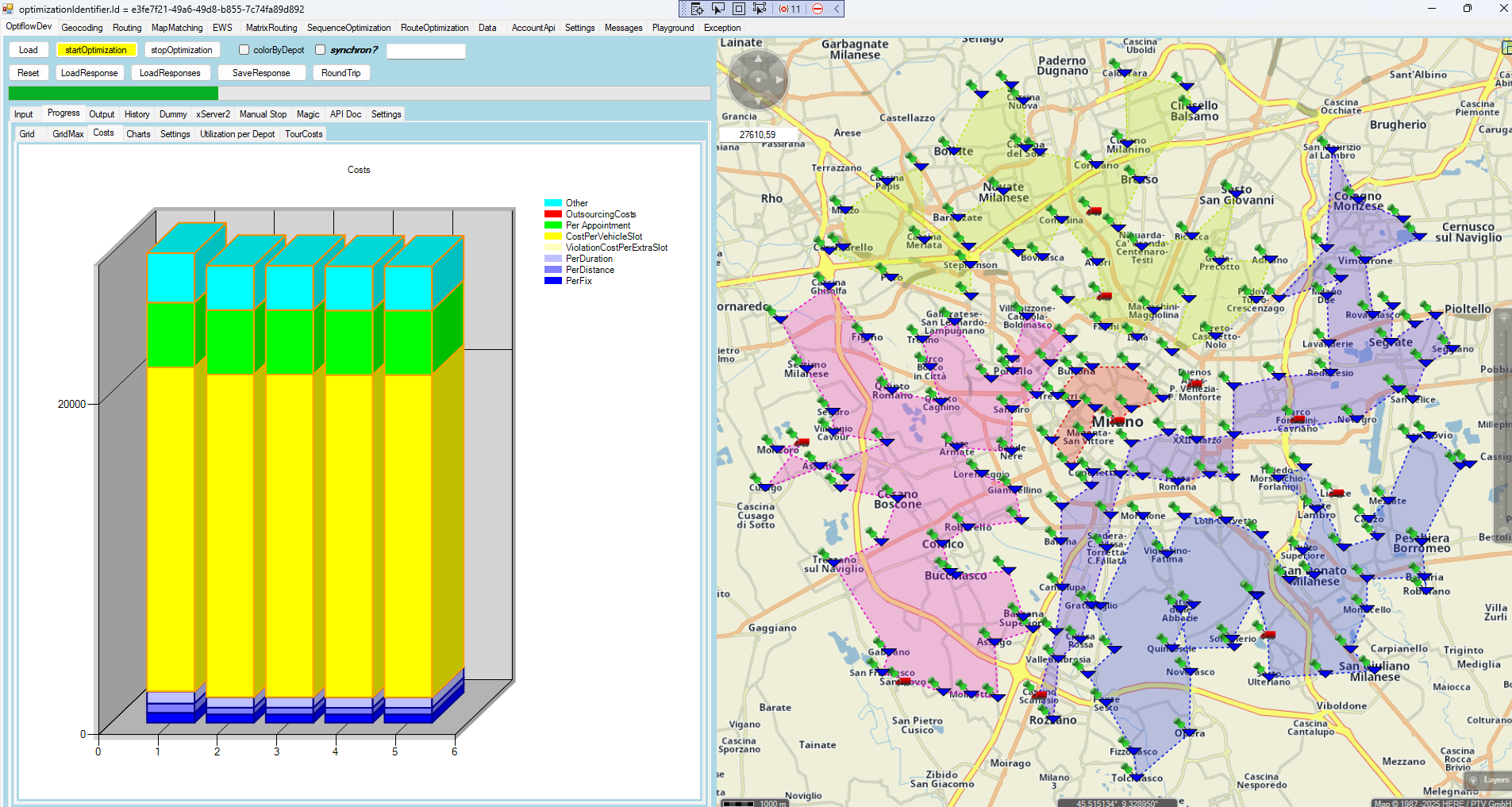Switch to the TourCosts tab
This screenshot has height=807, width=1512.
click(303, 134)
